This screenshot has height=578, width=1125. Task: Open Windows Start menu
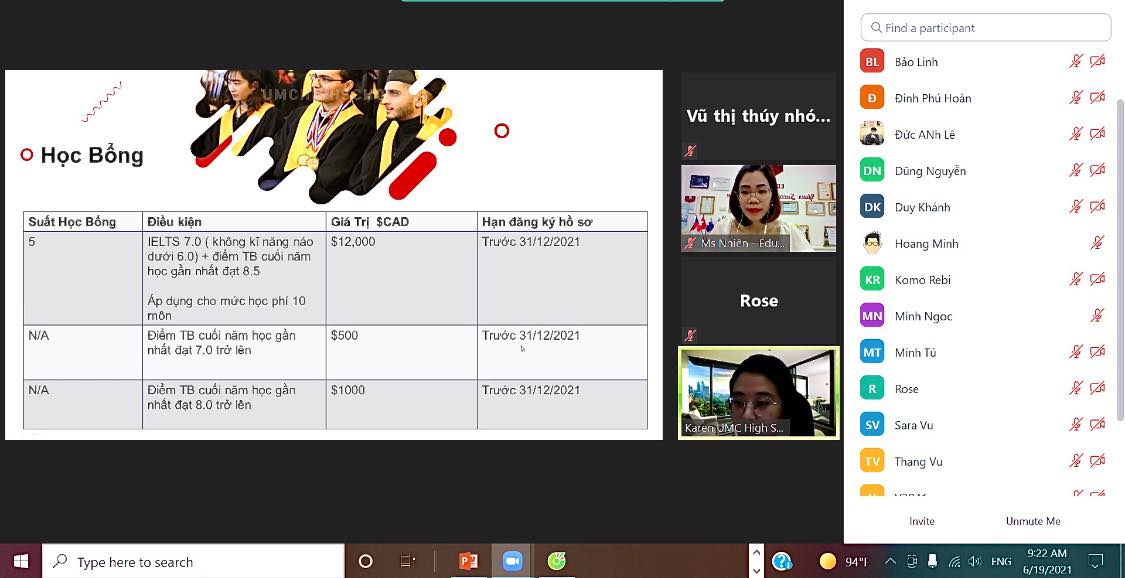pos(20,561)
